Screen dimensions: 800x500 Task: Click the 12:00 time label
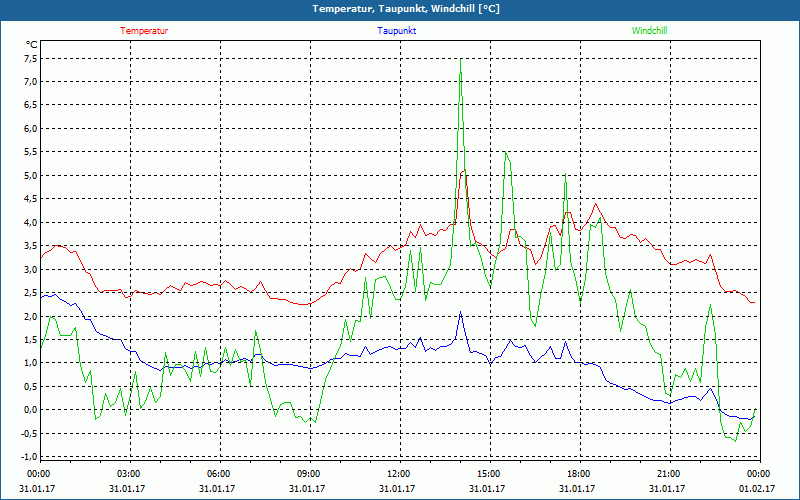click(398, 474)
